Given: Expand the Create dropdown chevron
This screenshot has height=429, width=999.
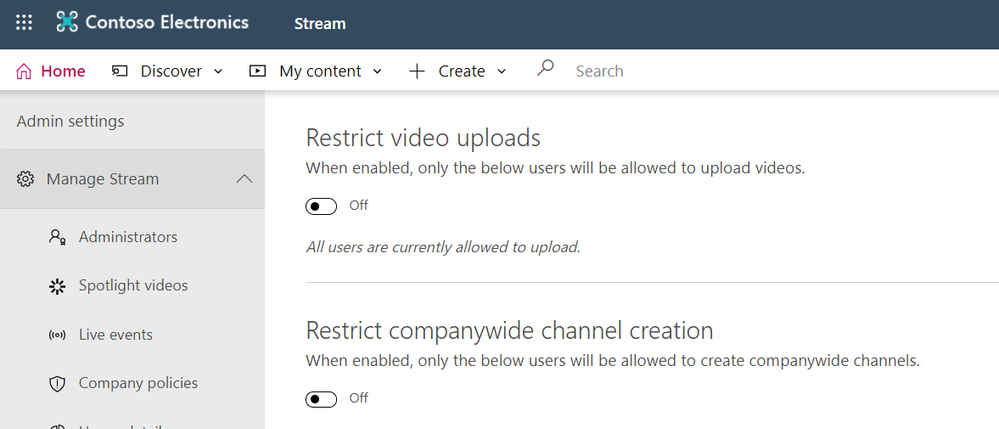Looking at the screenshot, I should 501,71.
